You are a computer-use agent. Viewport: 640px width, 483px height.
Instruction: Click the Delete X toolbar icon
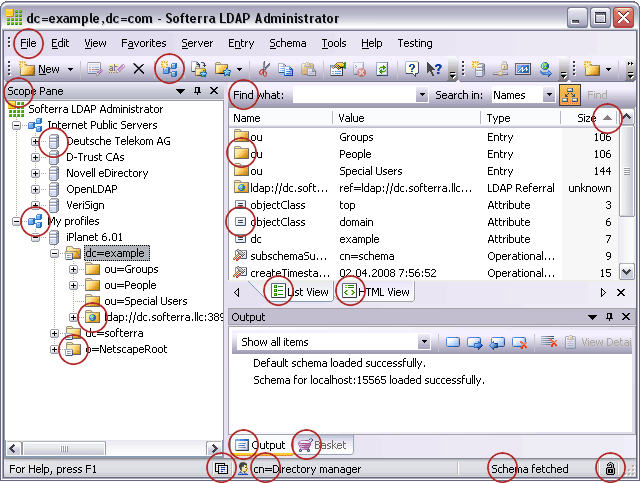click(x=139, y=69)
